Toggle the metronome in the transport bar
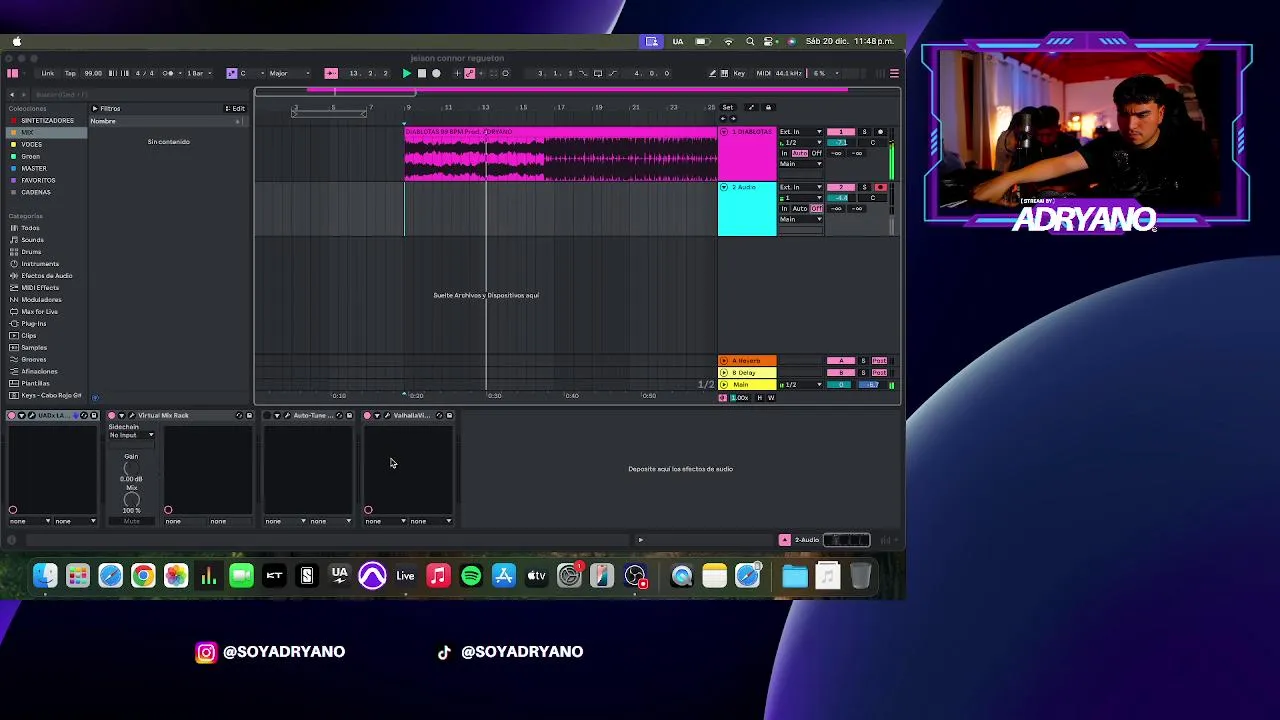The image size is (1280, 720). (168, 73)
